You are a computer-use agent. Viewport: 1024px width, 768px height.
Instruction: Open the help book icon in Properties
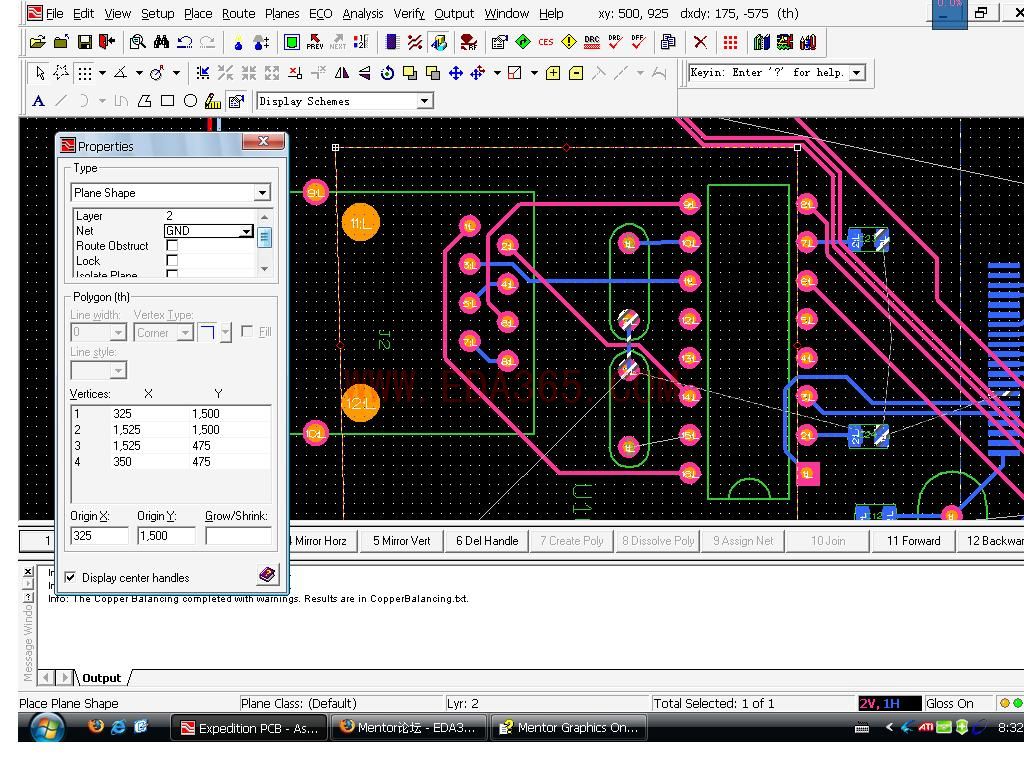tap(266, 575)
